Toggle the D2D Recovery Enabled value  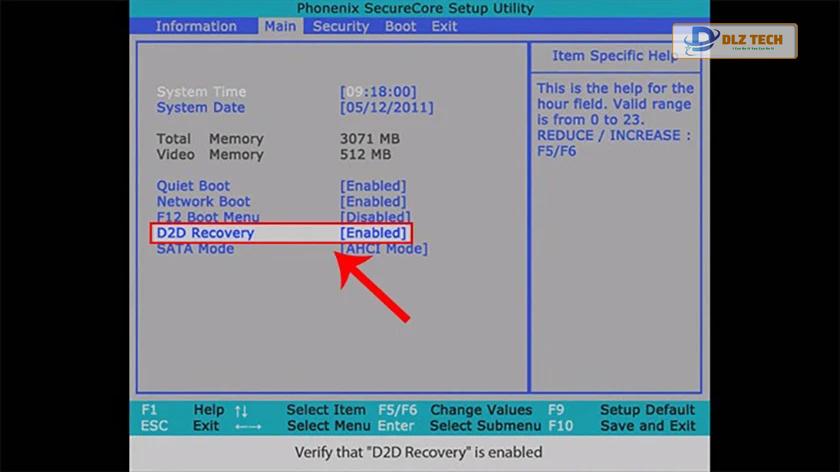click(x=373, y=233)
